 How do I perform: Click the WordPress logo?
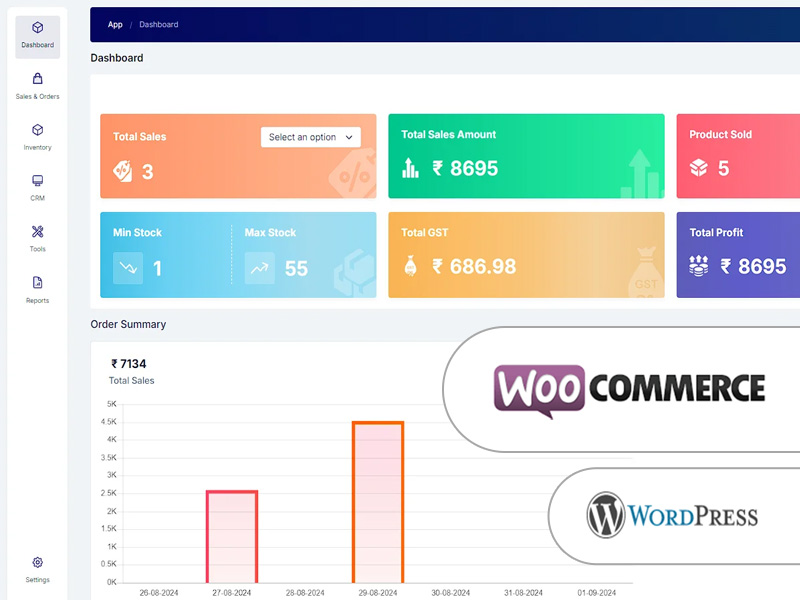point(672,514)
